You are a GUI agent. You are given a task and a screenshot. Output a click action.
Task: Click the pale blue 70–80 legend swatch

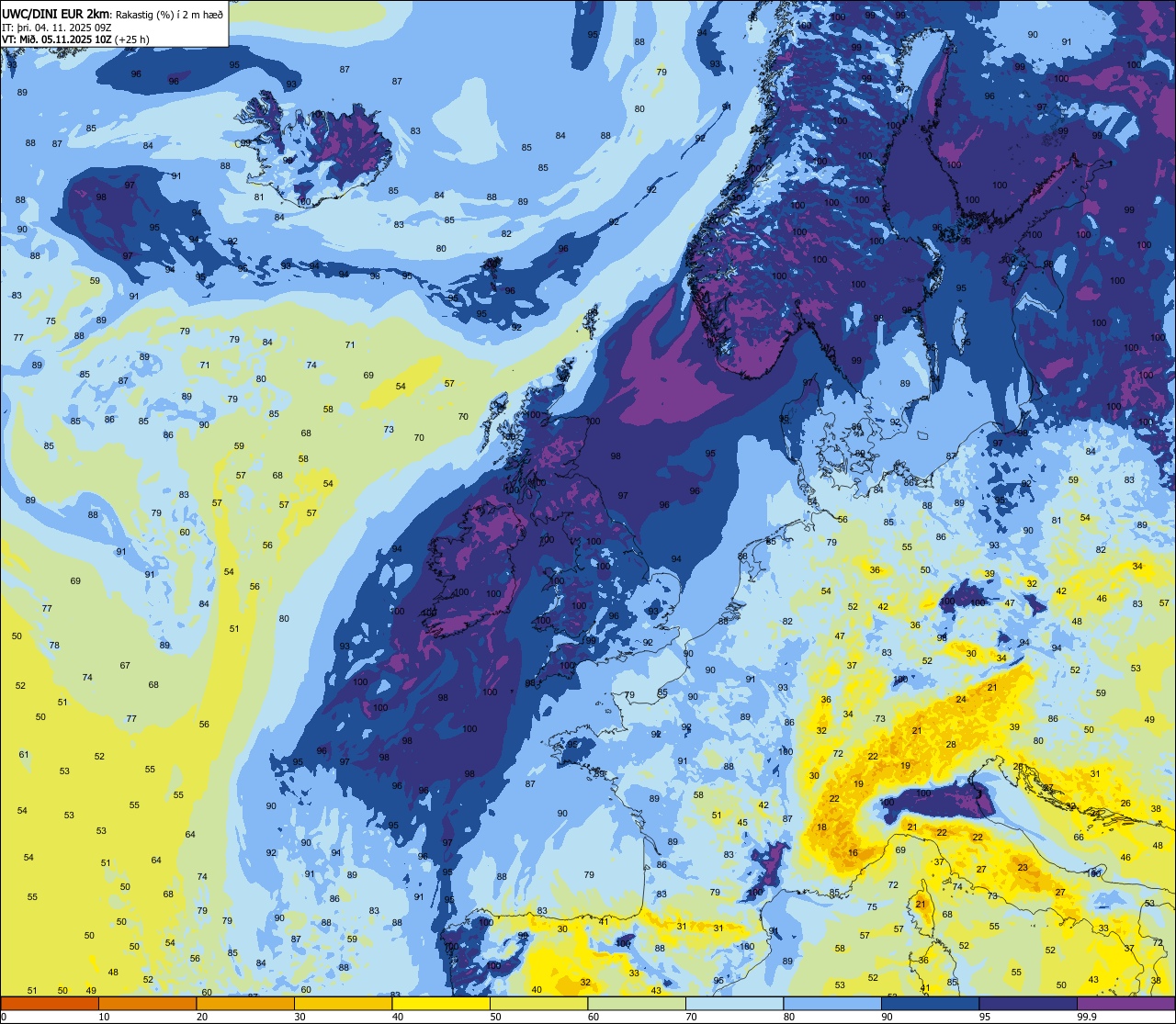point(734,1003)
